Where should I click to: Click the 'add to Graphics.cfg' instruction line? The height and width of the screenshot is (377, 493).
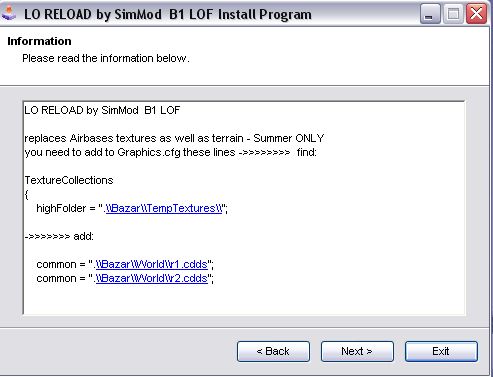click(x=170, y=152)
